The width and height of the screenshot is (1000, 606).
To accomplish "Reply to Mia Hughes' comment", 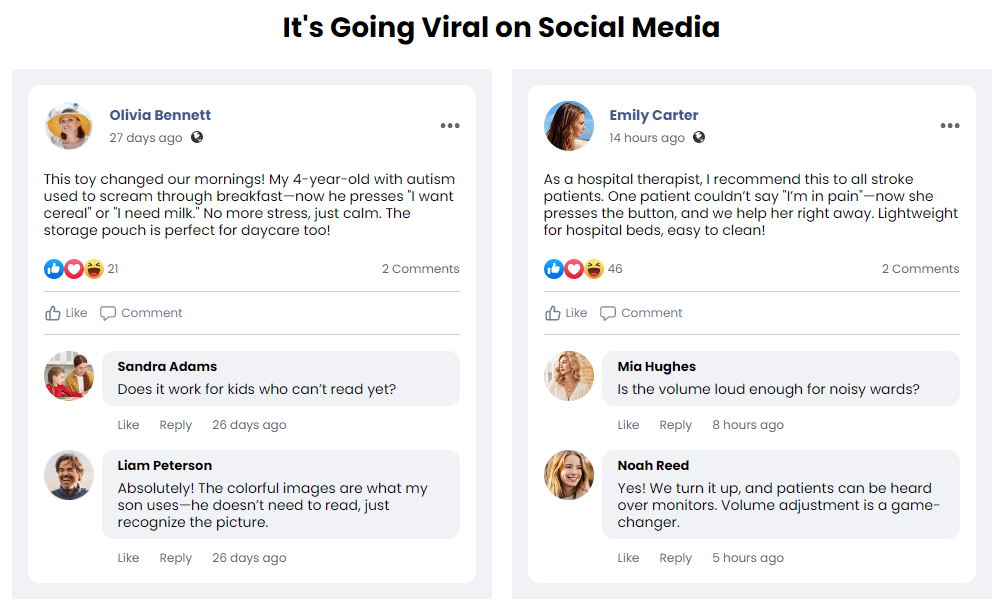I will point(675,425).
